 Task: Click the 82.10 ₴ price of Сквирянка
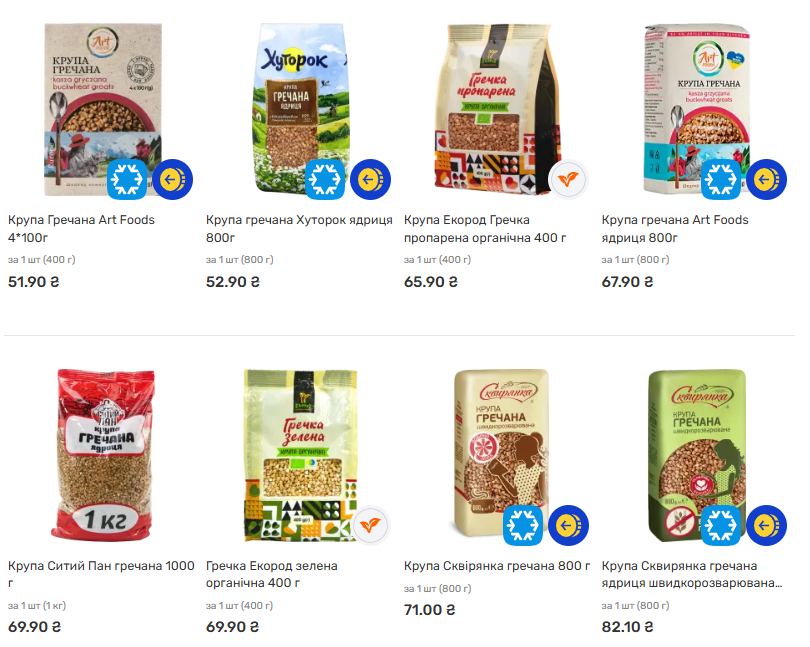click(x=627, y=627)
